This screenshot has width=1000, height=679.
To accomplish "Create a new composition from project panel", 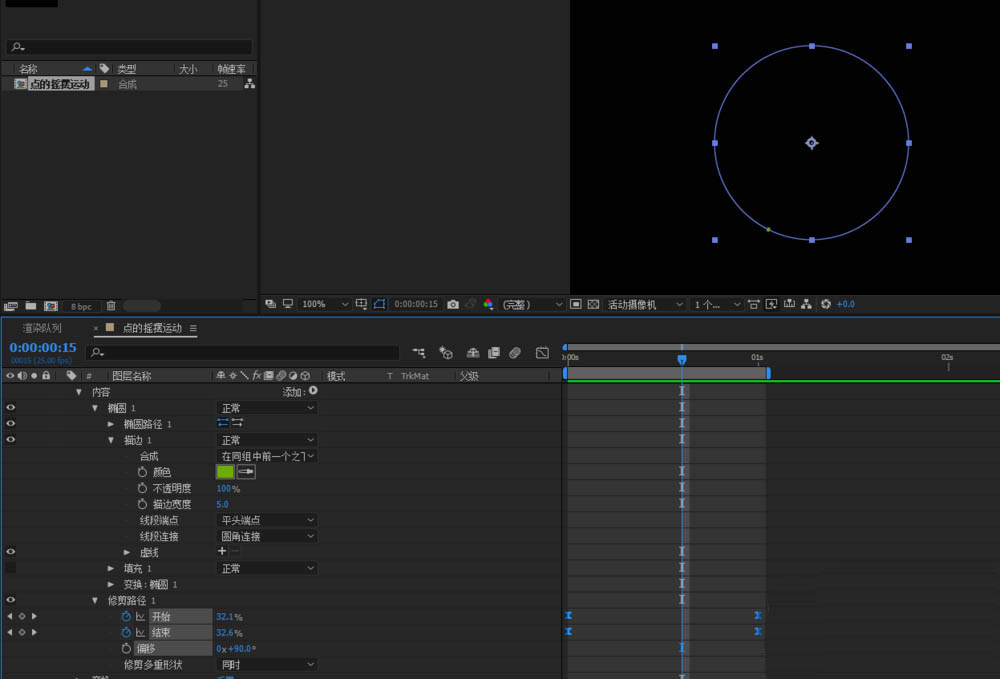I will (x=50, y=306).
